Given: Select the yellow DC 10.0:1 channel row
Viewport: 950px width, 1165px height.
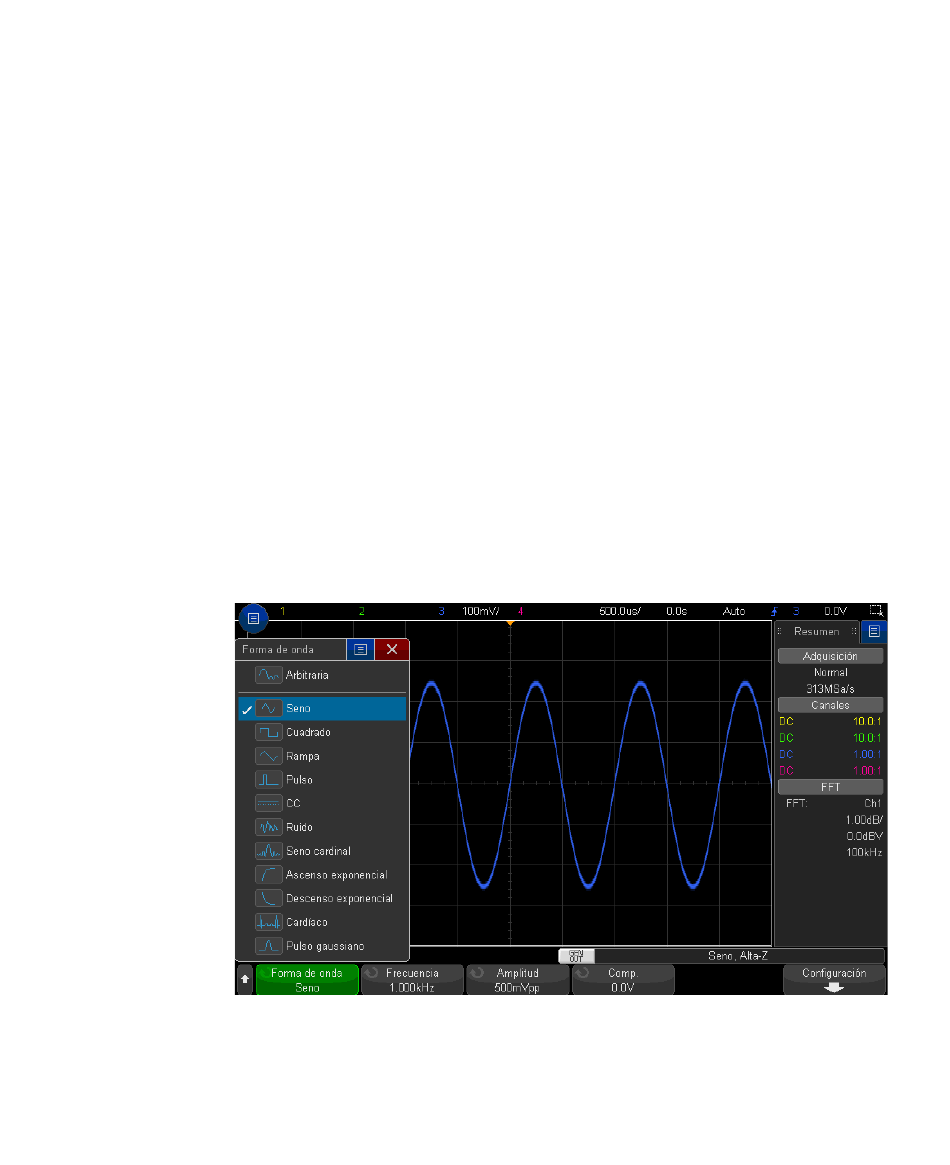Looking at the screenshot, I should point(830,721).
